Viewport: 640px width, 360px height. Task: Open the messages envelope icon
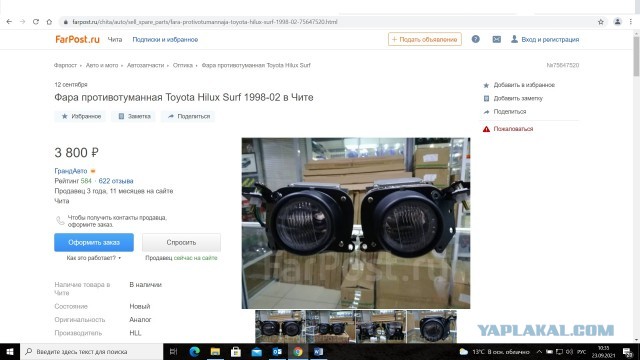[x=496, y=39]
